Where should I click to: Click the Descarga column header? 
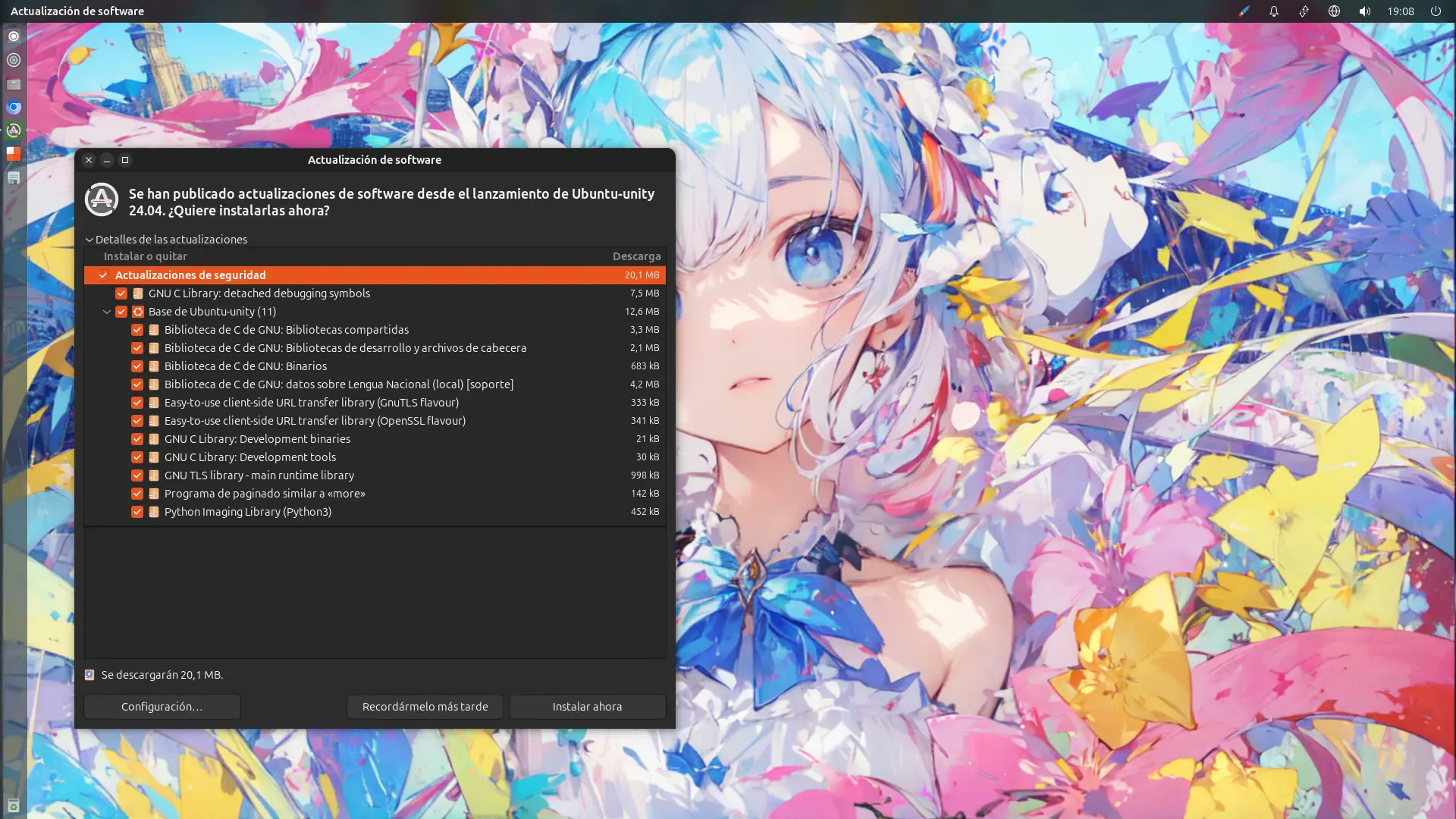click(x=636, y=256)
